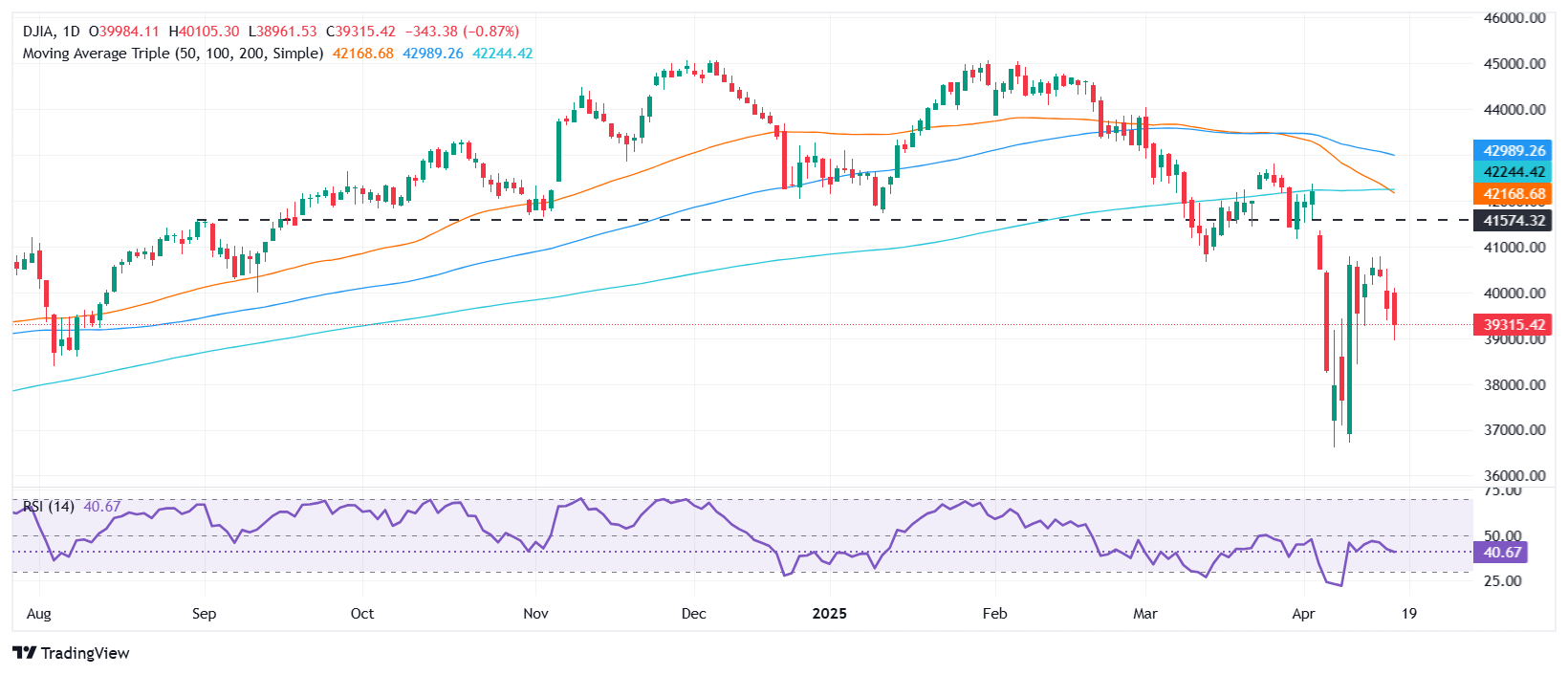Click the 2025 label on time axis

pos(829,614)
